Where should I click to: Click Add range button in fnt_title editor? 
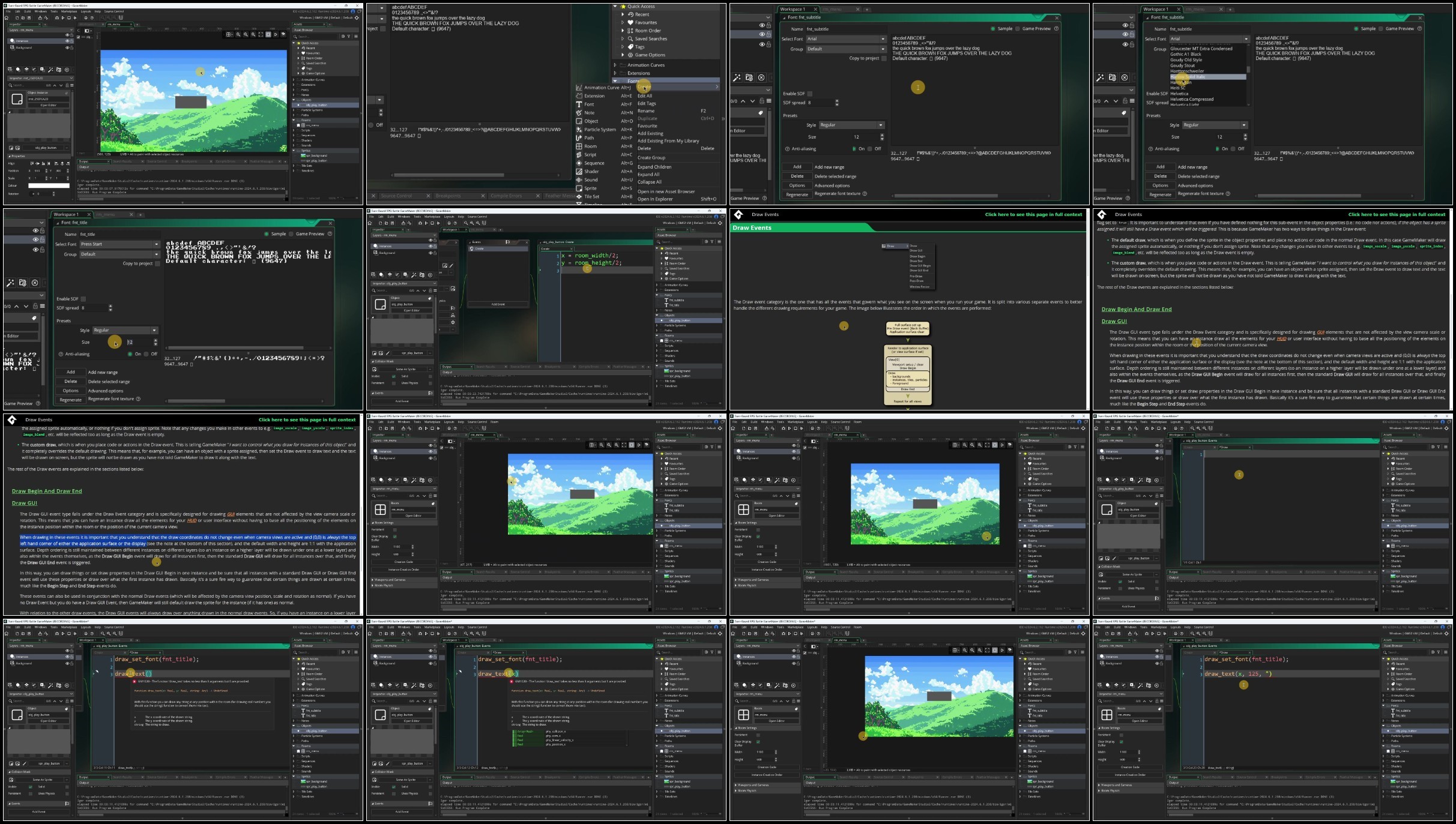(71, 372)
